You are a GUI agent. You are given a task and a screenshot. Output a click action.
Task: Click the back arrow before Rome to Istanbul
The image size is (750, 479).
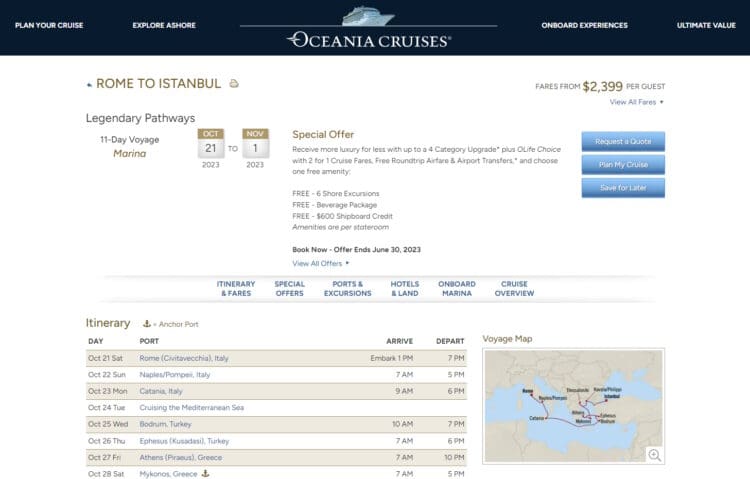(x=89, y=85)
